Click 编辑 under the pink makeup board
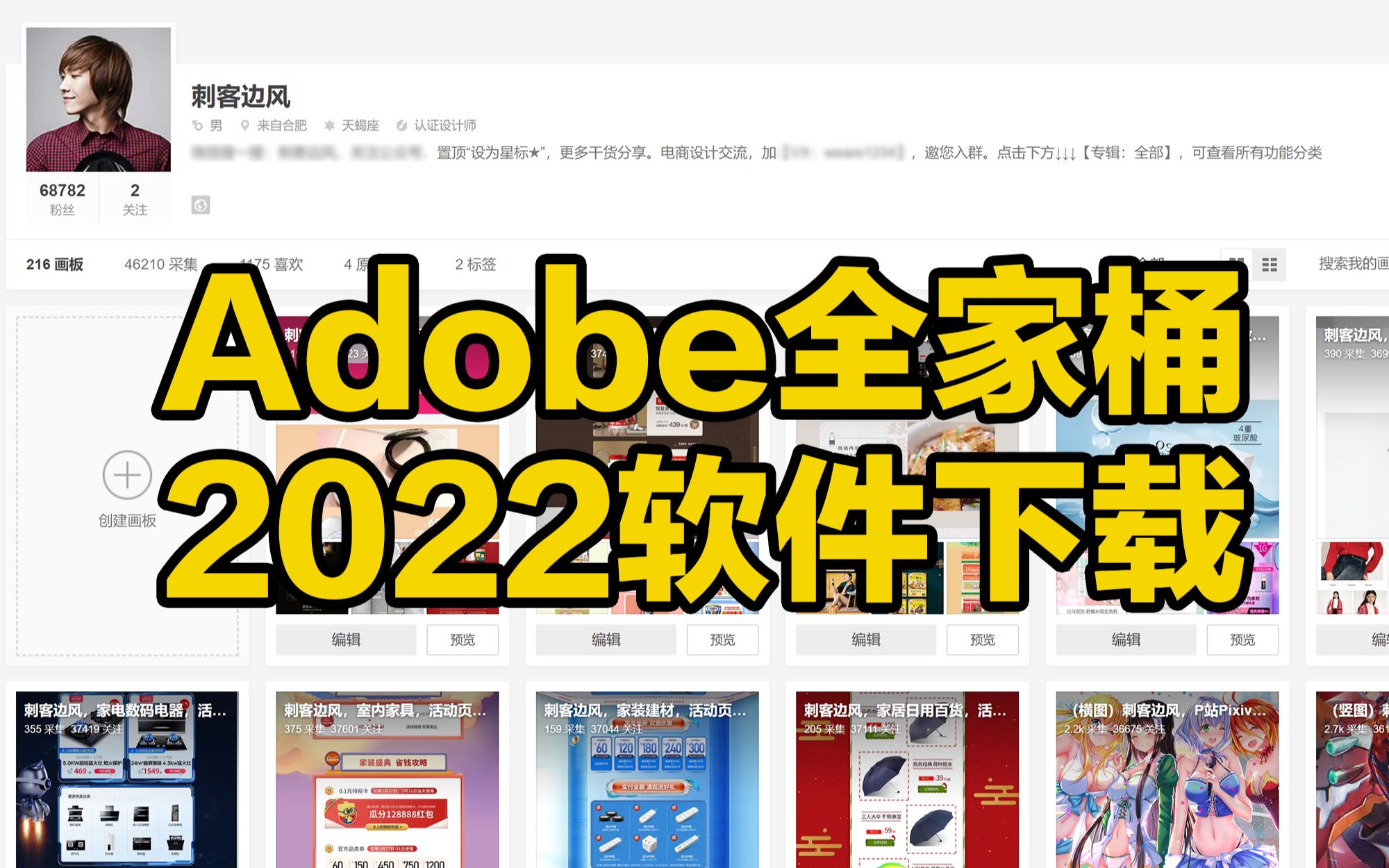The image size is (1389, 868). 346,640
